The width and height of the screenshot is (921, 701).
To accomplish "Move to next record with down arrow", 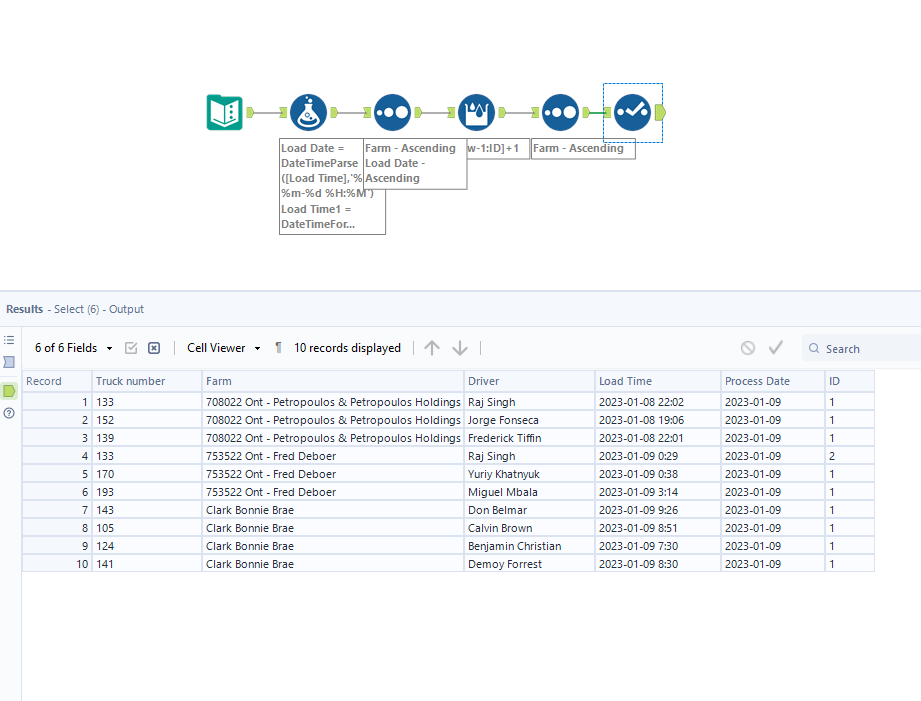I will click(460, 348).
